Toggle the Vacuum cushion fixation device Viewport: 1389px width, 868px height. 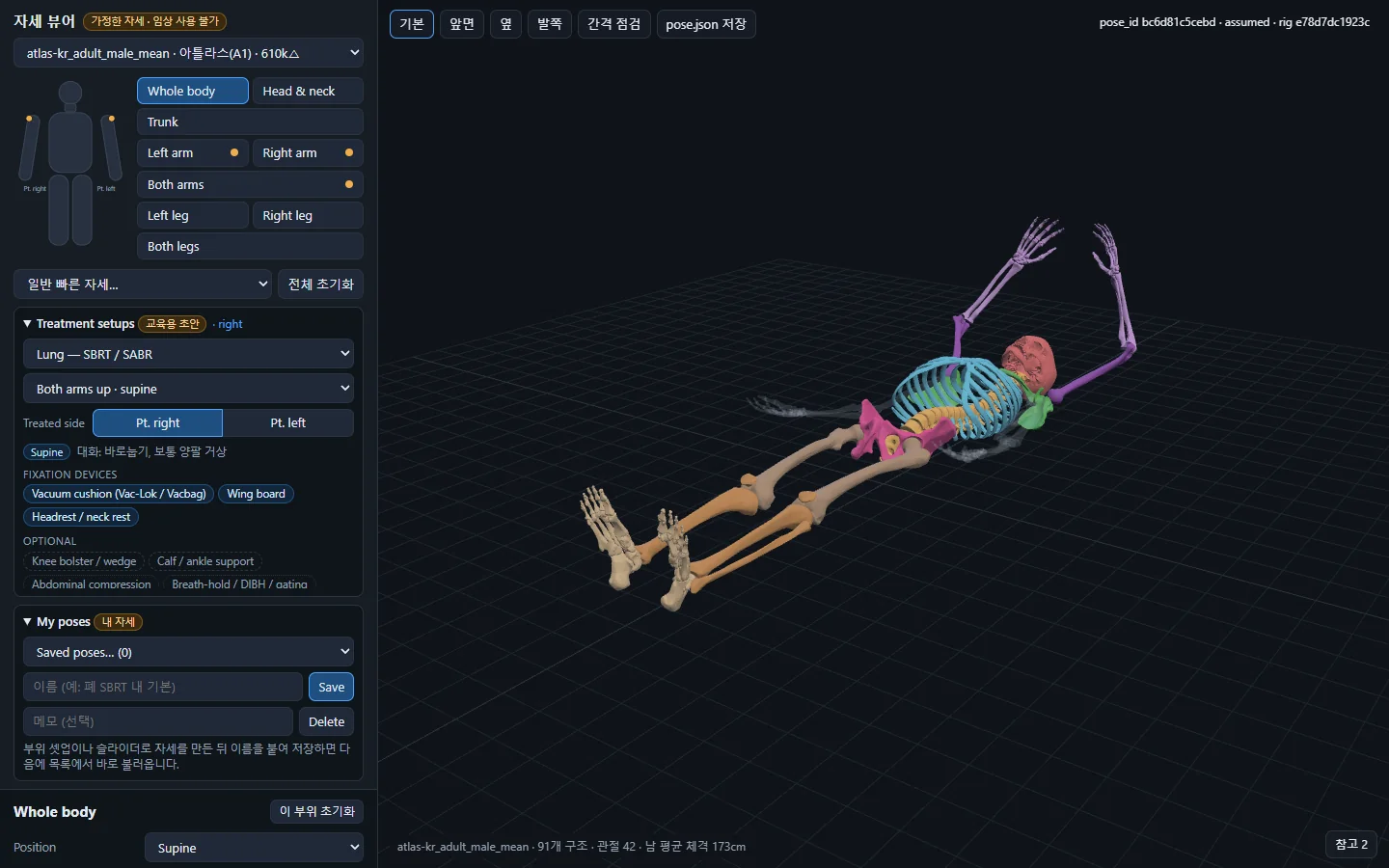pos(119,494)
